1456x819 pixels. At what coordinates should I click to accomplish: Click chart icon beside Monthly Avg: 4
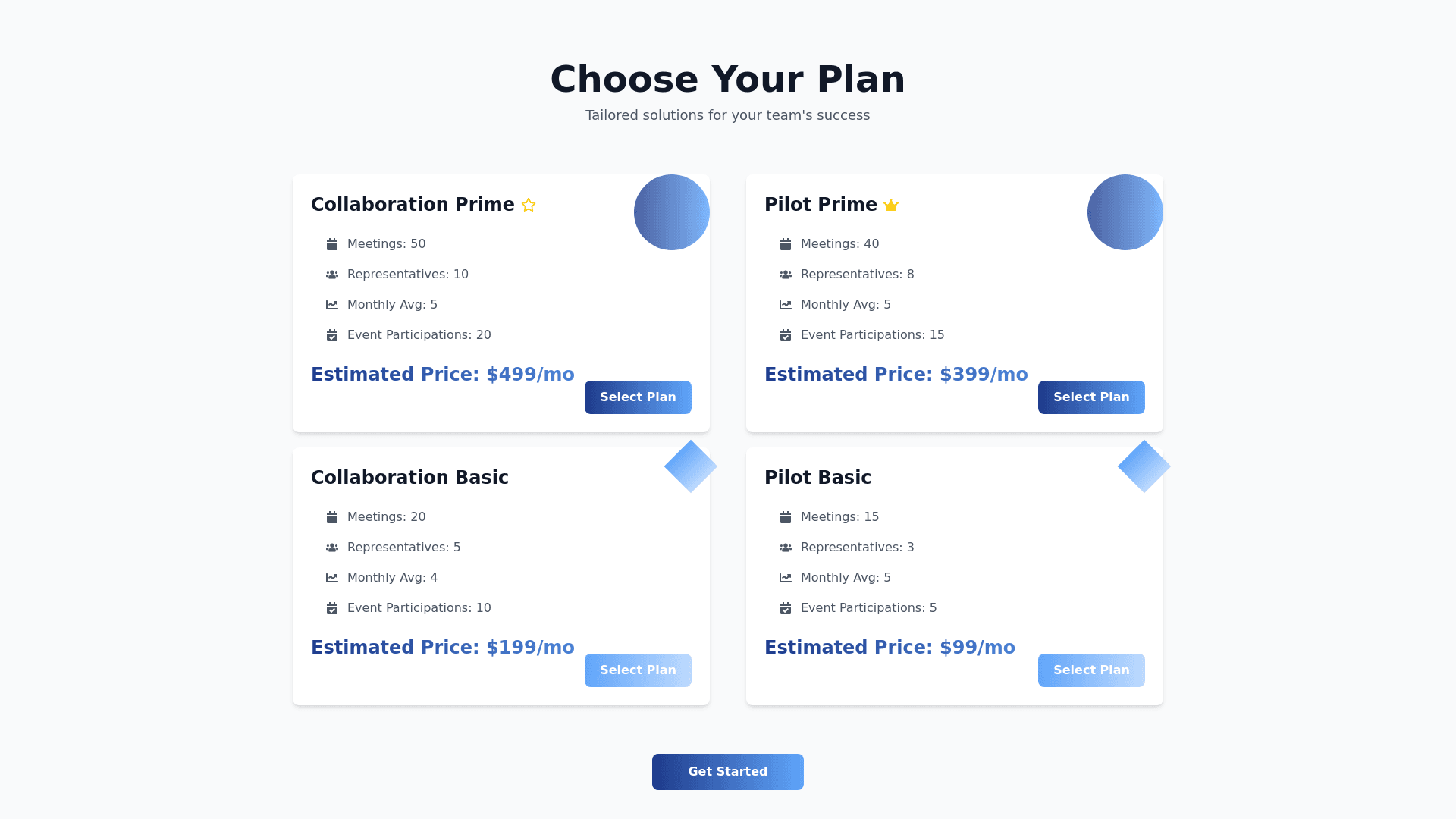[x=332, y=578]
